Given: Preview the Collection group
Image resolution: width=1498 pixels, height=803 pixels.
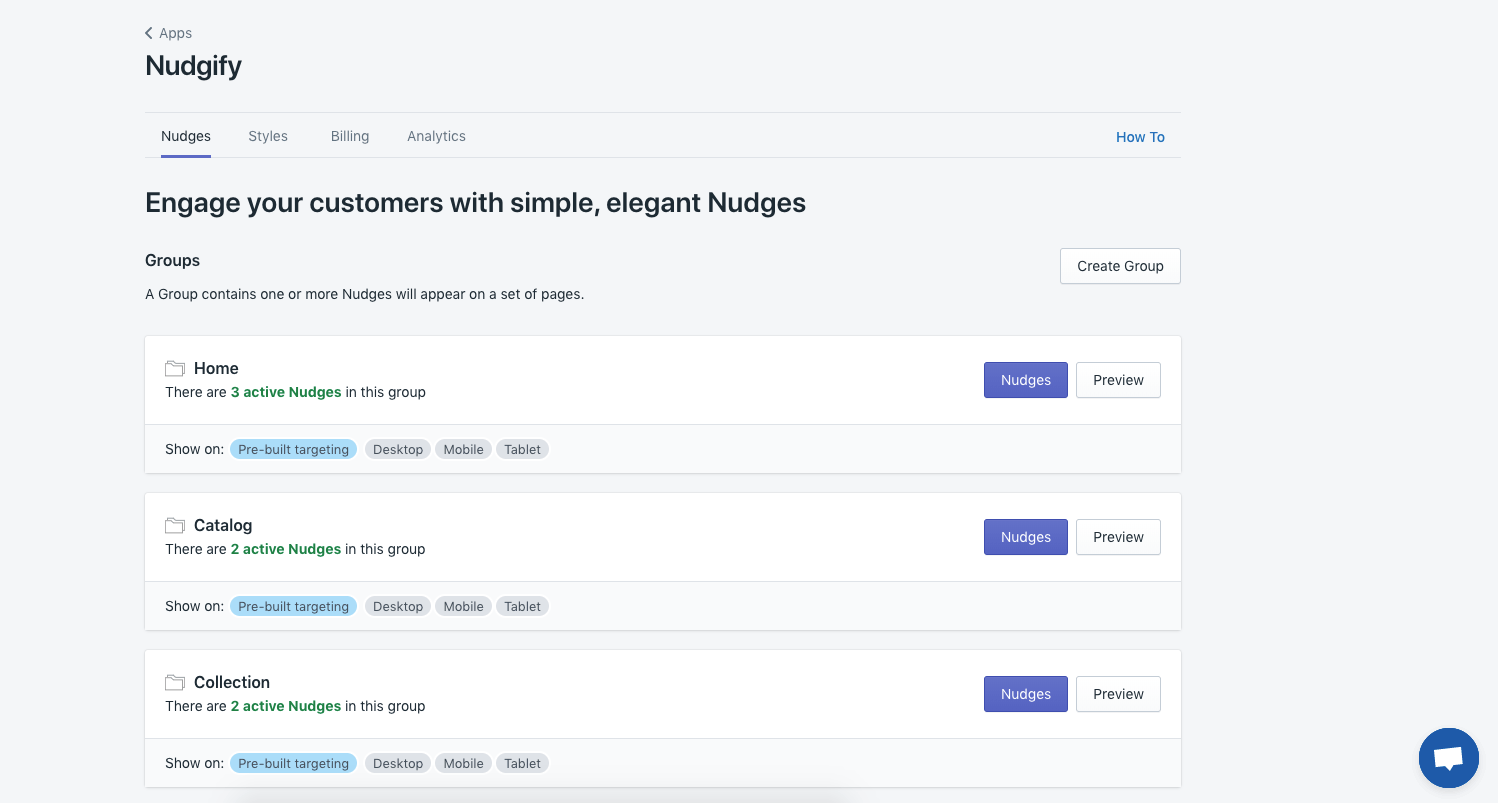Looking at the screenshot, I should coord(1118,694).
